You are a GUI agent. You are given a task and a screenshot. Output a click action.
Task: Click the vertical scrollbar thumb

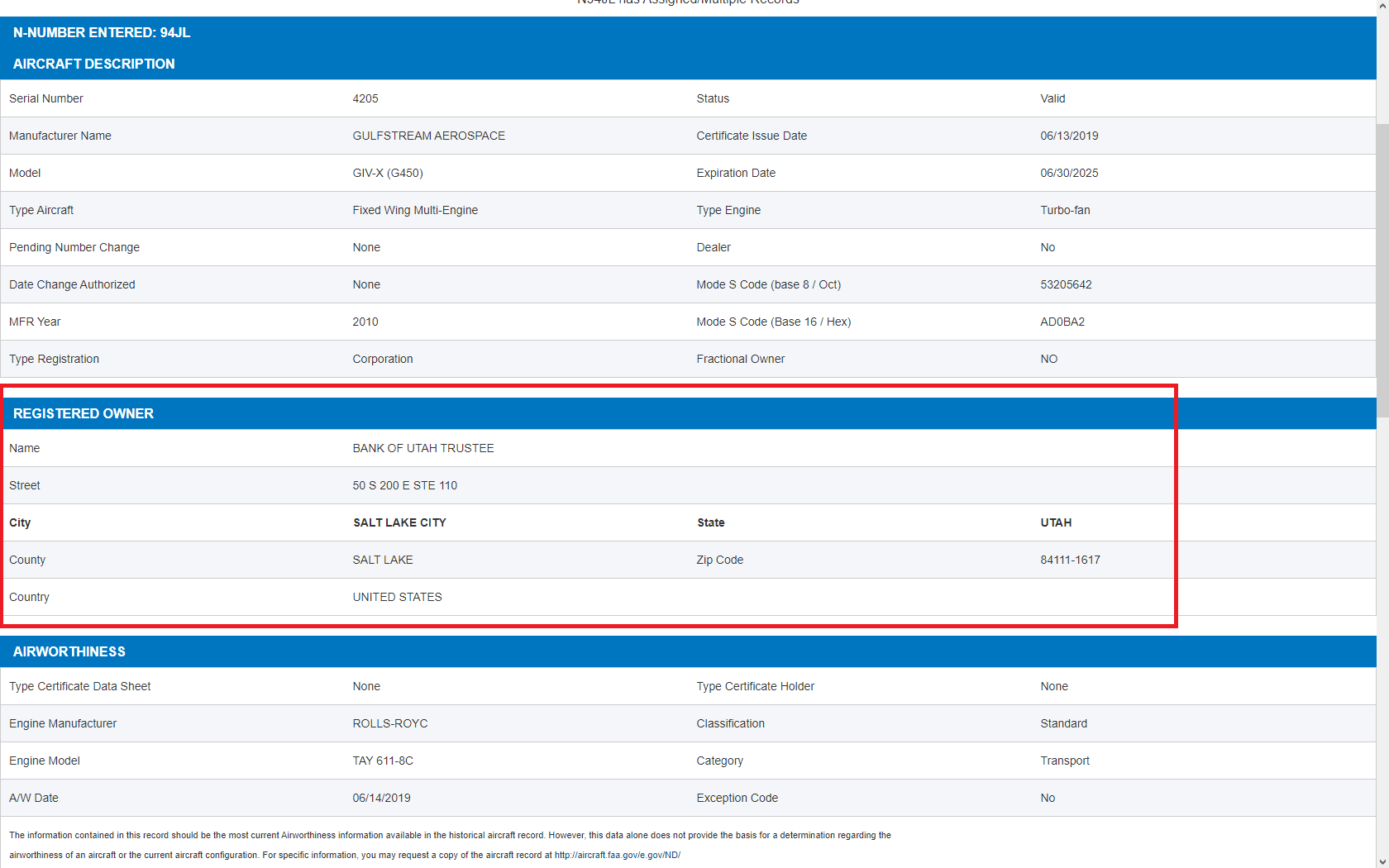click(1382, 270)
